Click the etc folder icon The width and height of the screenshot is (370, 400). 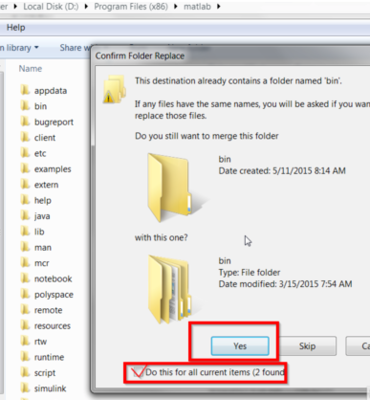[x=25, y=153]
